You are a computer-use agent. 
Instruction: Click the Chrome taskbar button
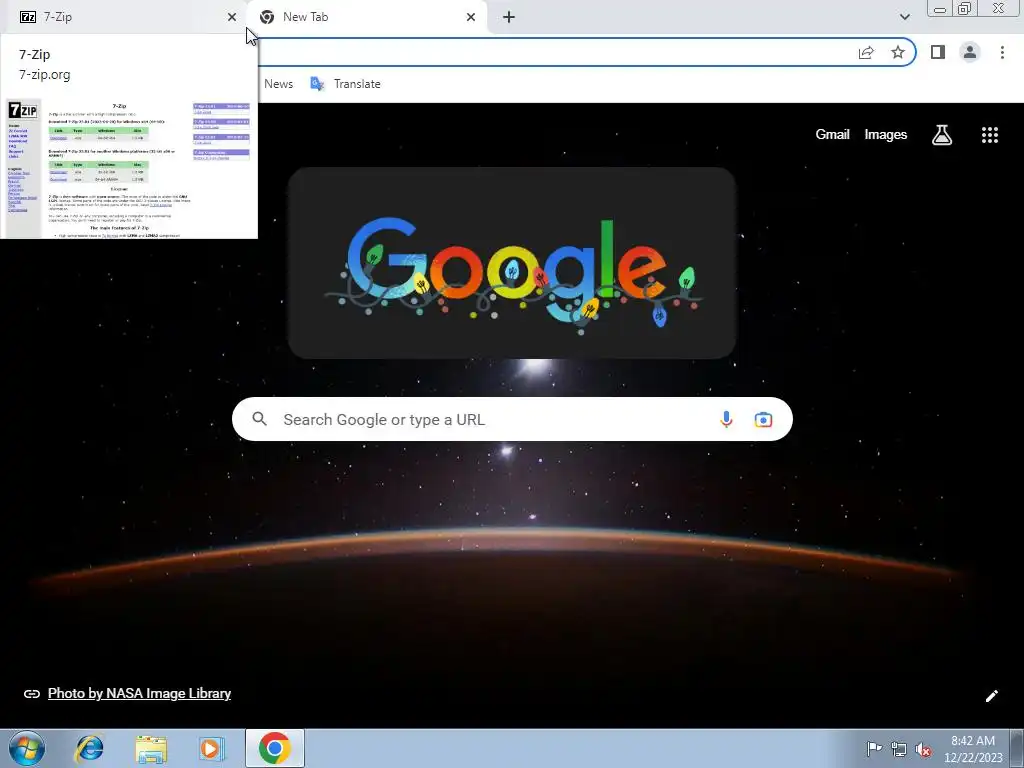click(275, 748)
